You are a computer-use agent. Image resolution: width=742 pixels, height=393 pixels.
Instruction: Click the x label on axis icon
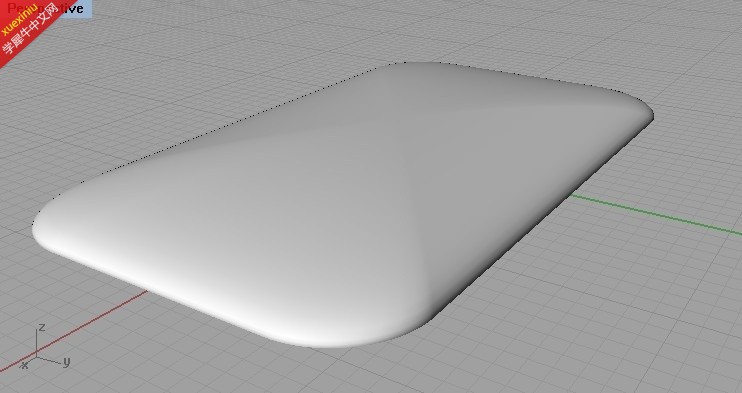(24, 365)
